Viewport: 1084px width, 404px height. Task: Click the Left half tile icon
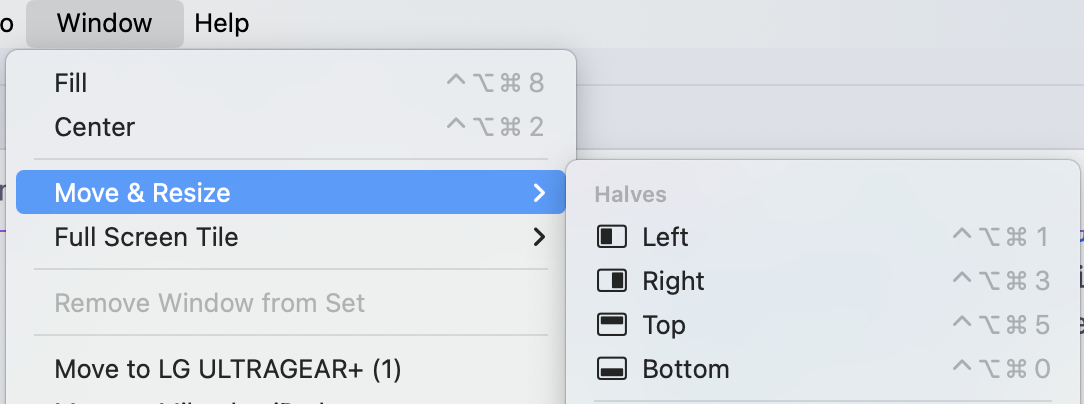click(x=611, y=237)
